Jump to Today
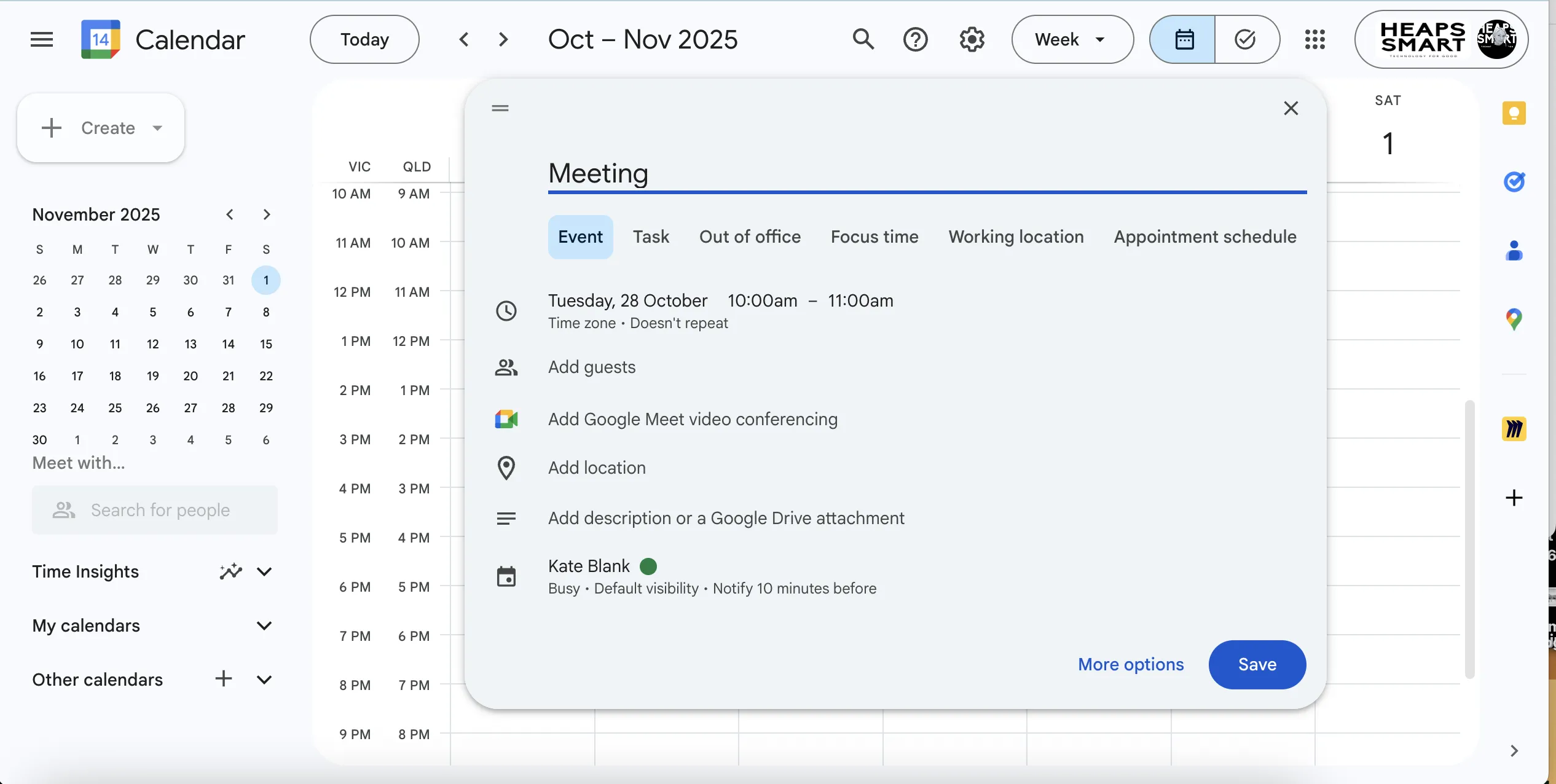The width and height of the screenshot is (1556, 784). 364,39
